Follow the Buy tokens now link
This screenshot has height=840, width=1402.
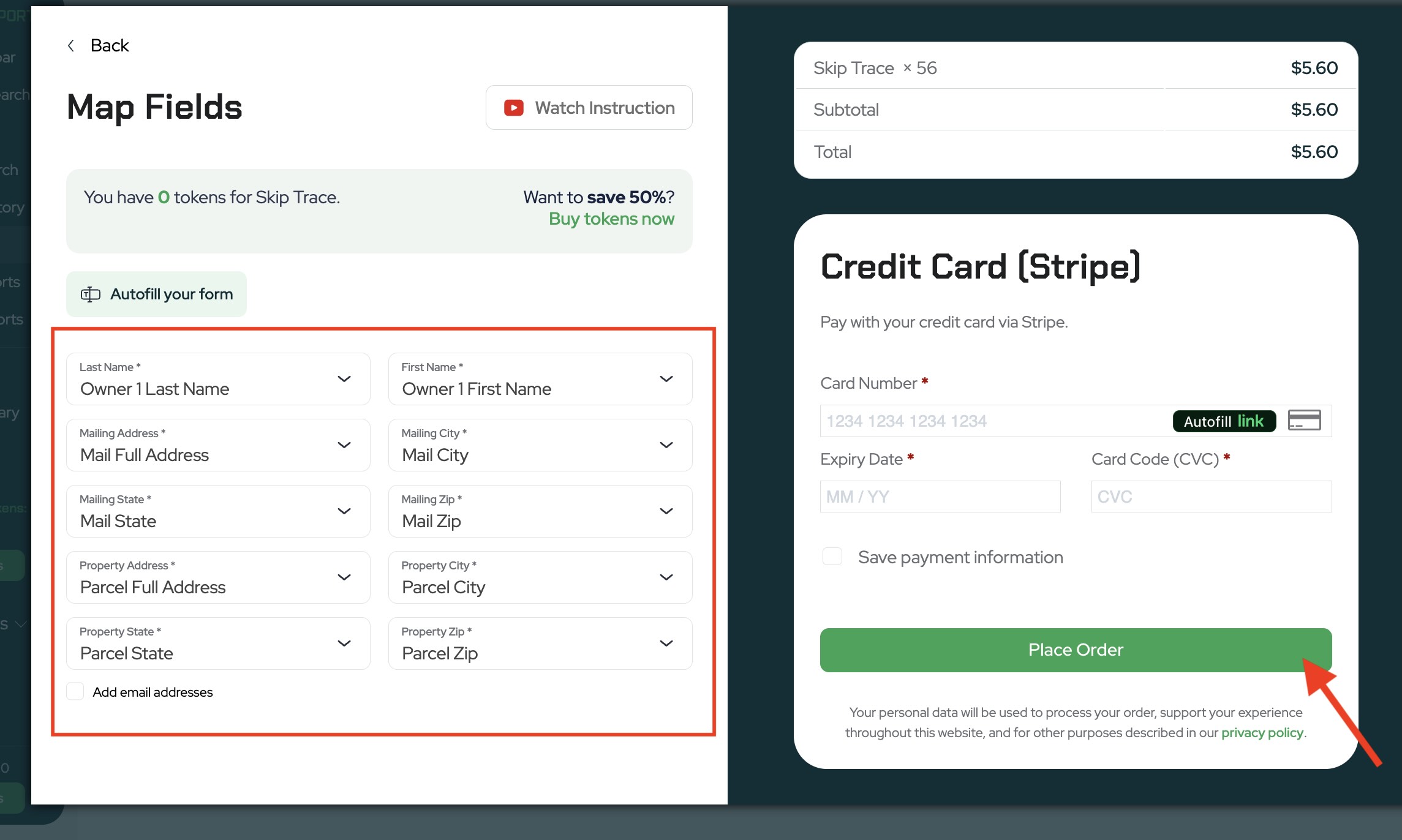611,219
